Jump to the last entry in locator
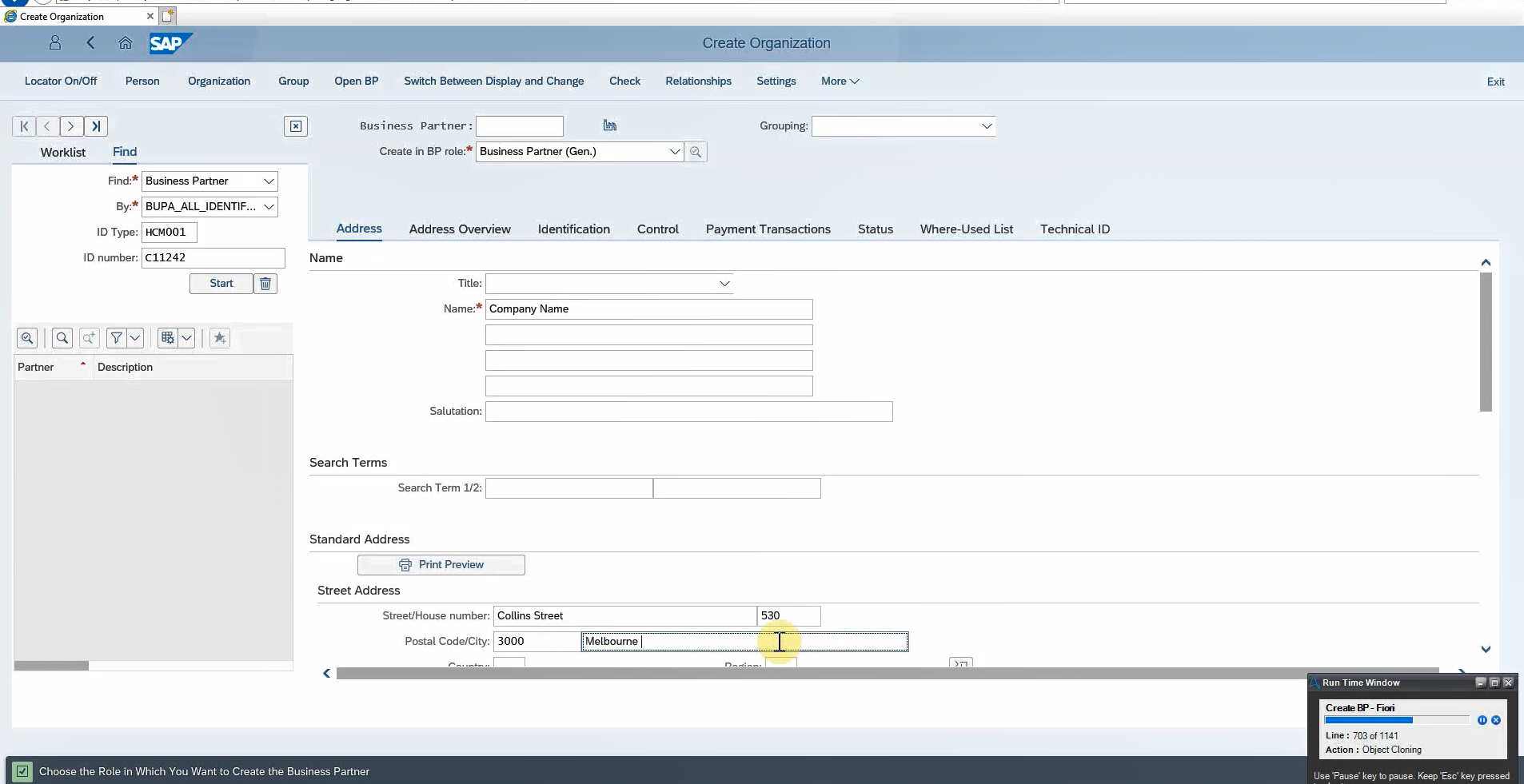This screenshot has width=1524, height=784. tap(96, 126)
